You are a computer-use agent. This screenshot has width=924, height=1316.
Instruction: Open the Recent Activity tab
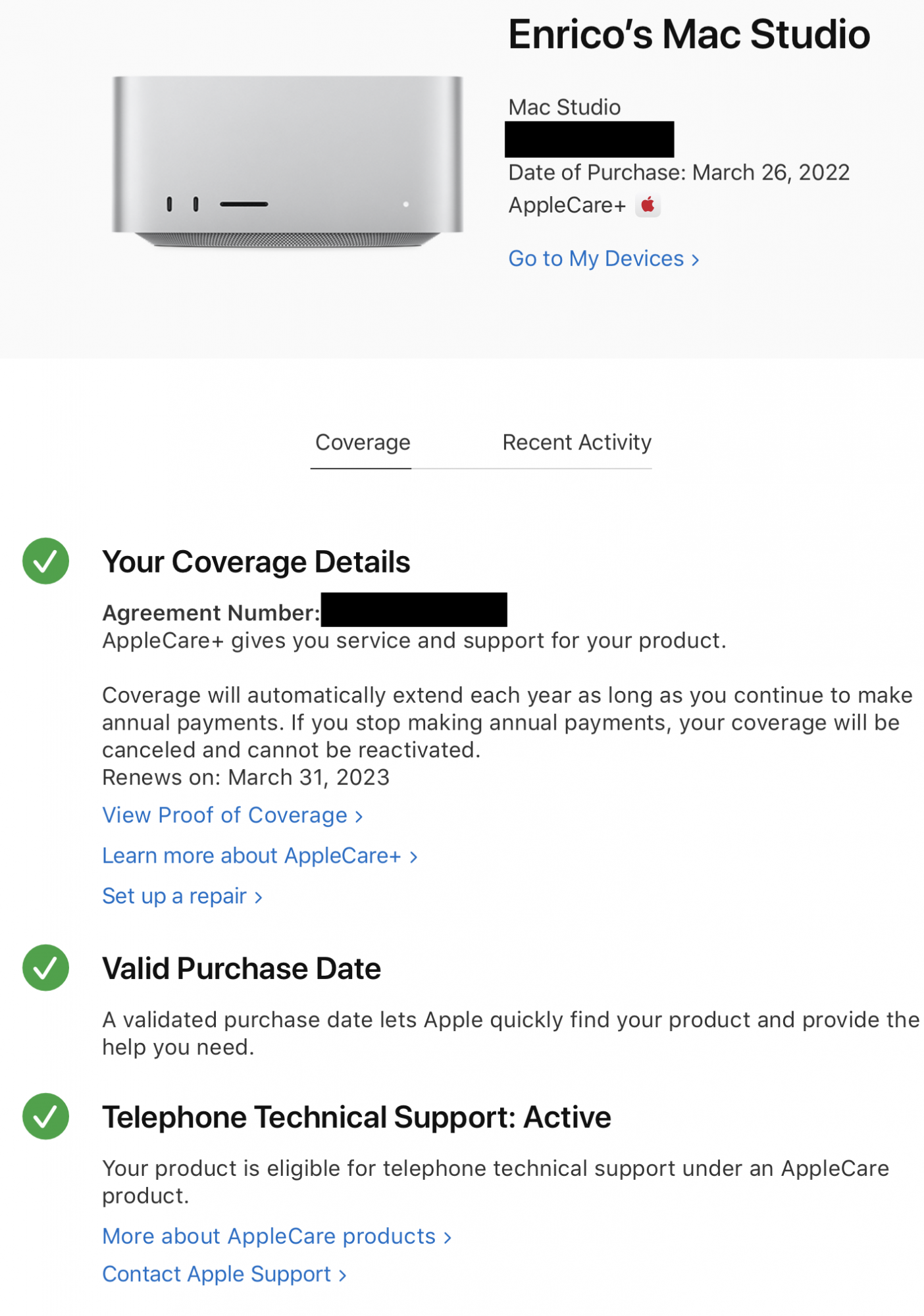click(577, 443)
